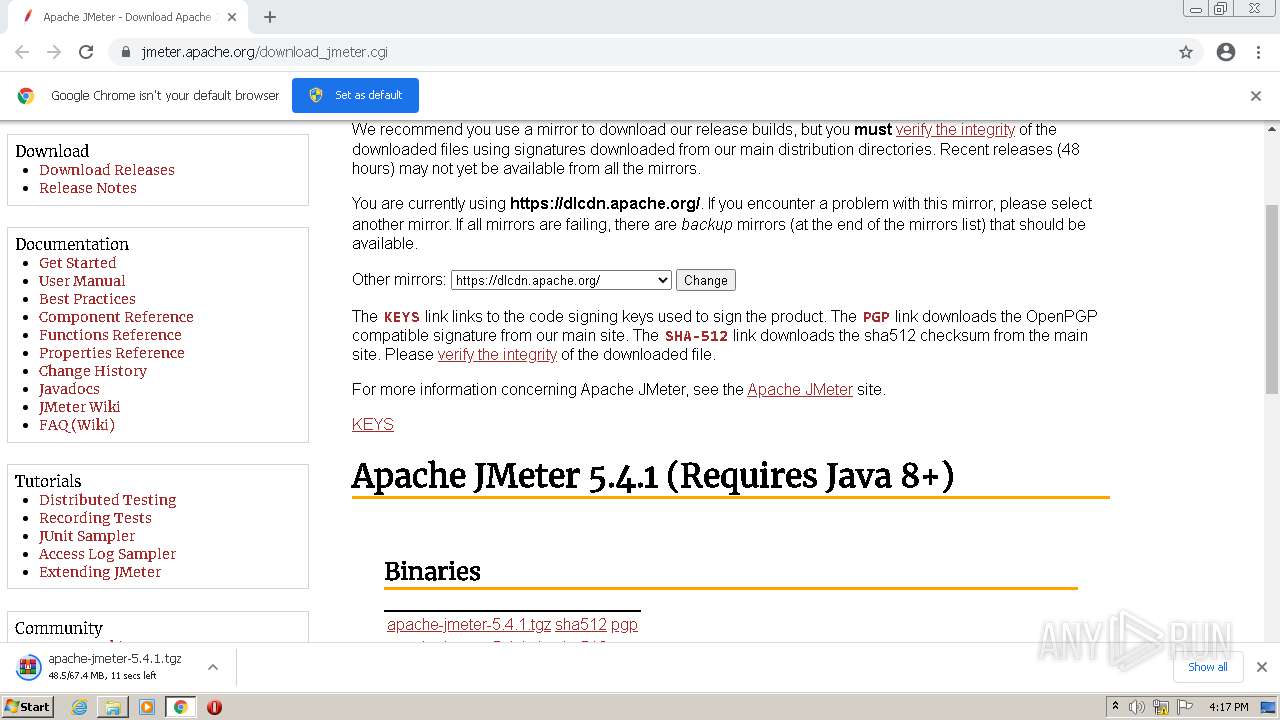Open the Action Center flag icon
This screenshot has width=1280, height=720.
(1185, 707)
